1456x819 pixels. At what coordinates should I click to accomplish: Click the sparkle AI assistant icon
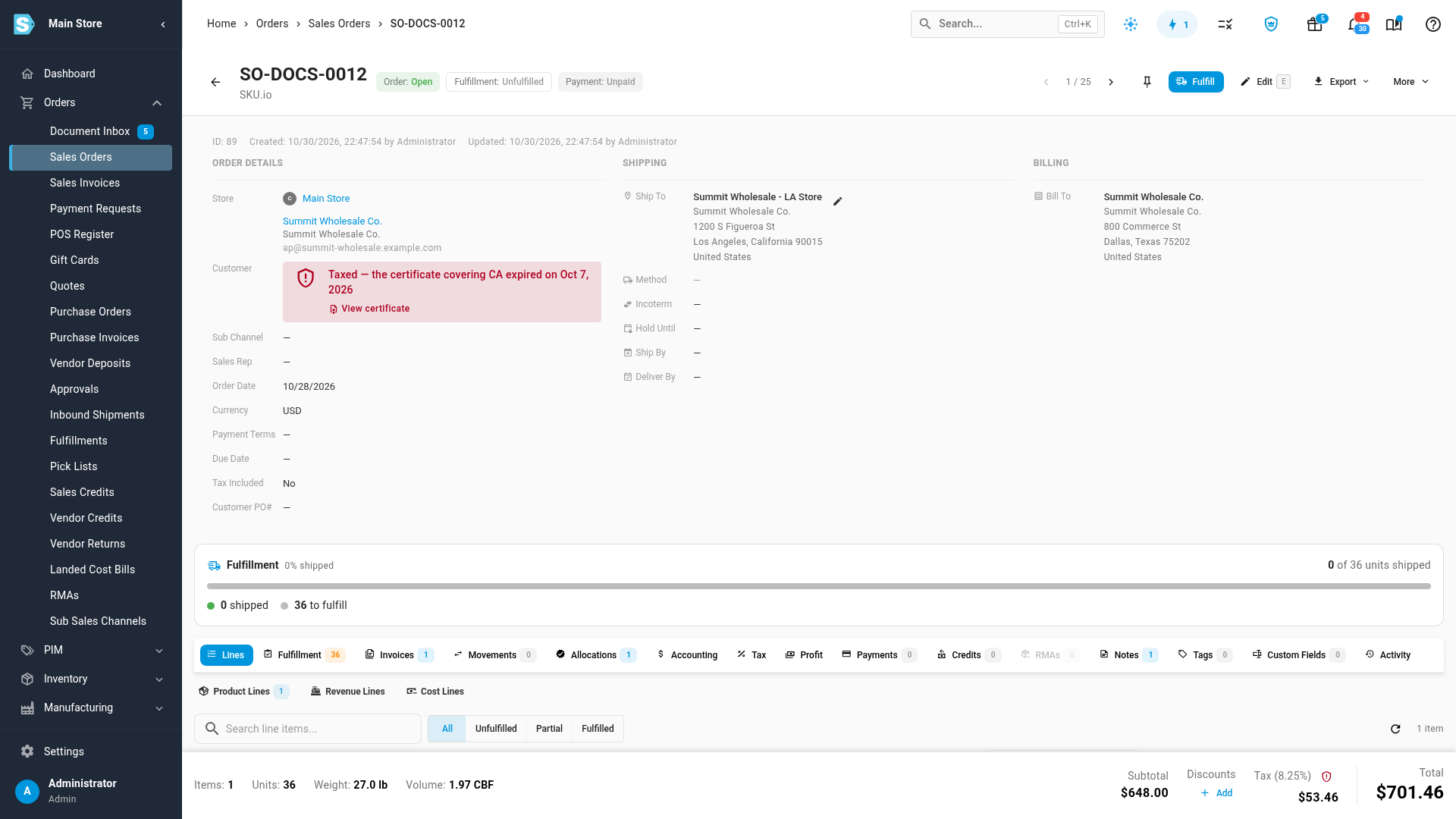pyautogui.click(x=1131, y=24)
